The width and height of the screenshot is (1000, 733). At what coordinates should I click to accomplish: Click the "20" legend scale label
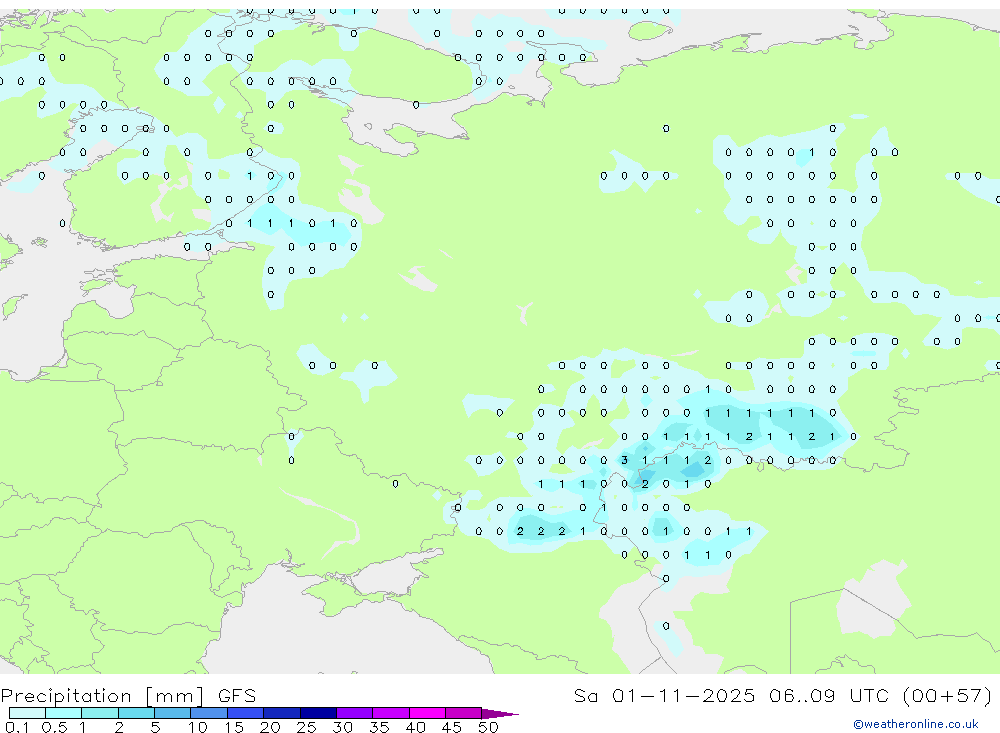tap(270, 727)
